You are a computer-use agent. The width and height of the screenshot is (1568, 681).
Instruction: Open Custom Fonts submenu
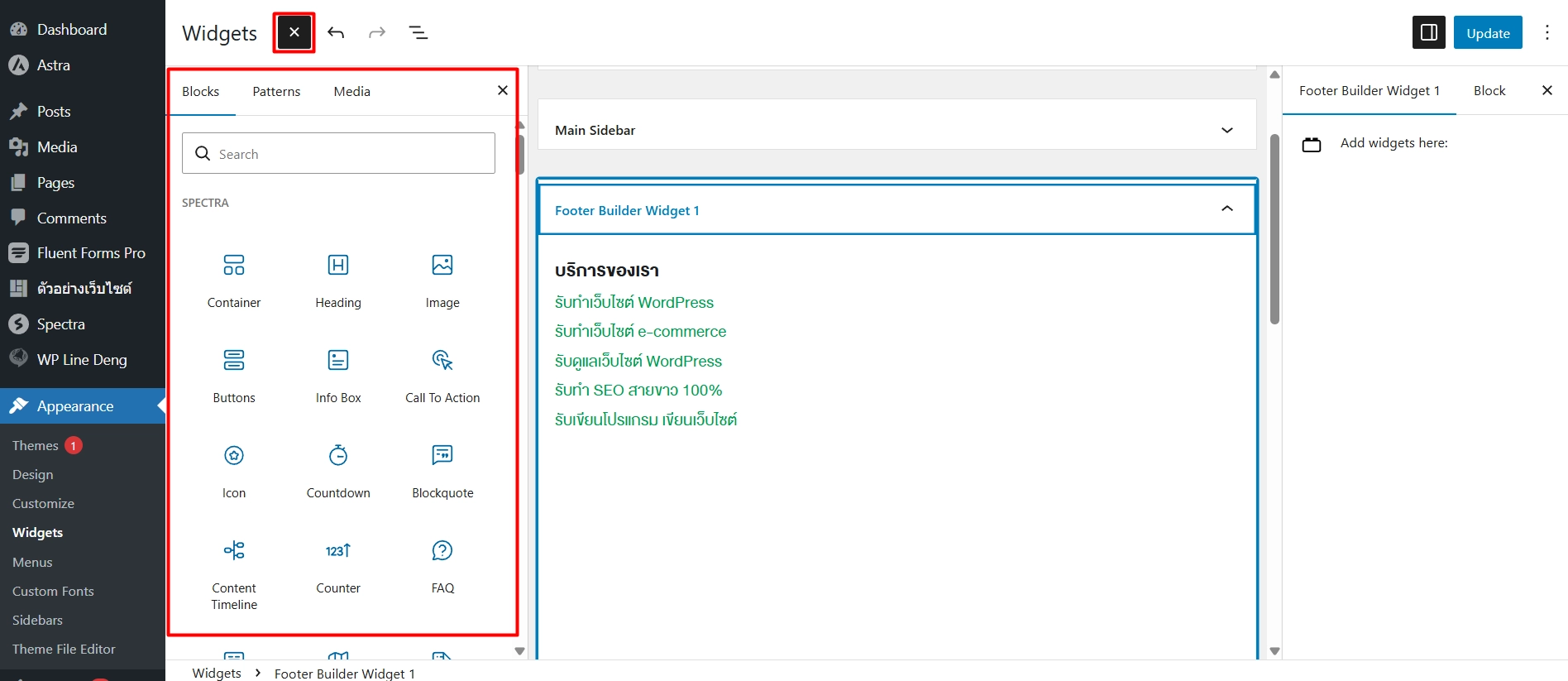53,592
